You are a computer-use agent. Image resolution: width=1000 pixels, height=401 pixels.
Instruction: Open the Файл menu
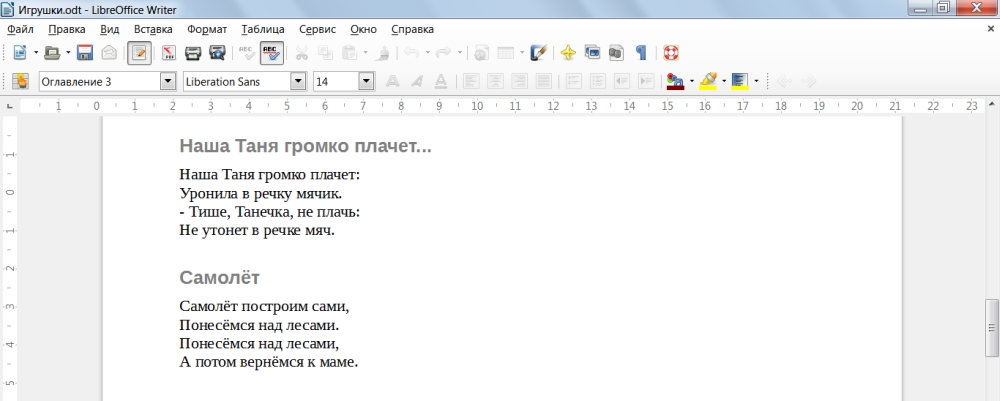tap(20, 29)
